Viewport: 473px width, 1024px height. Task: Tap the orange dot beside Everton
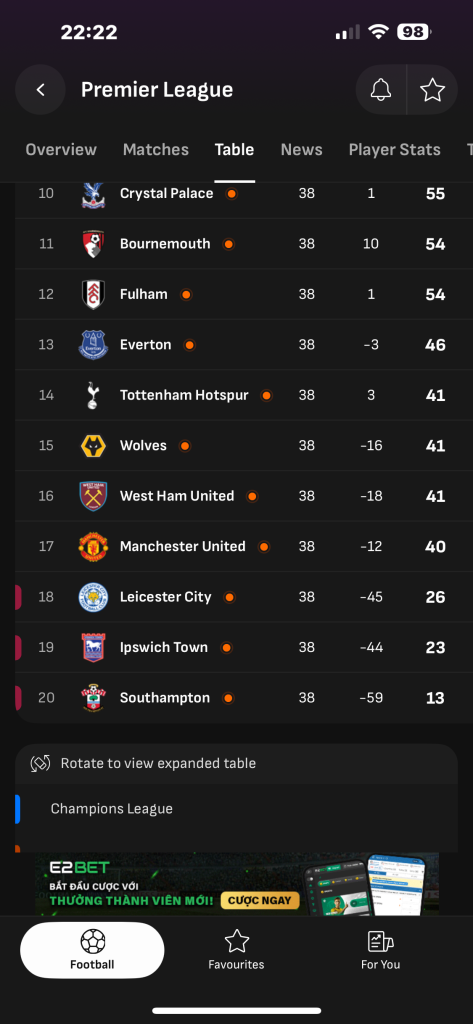[x=189, y=345]
